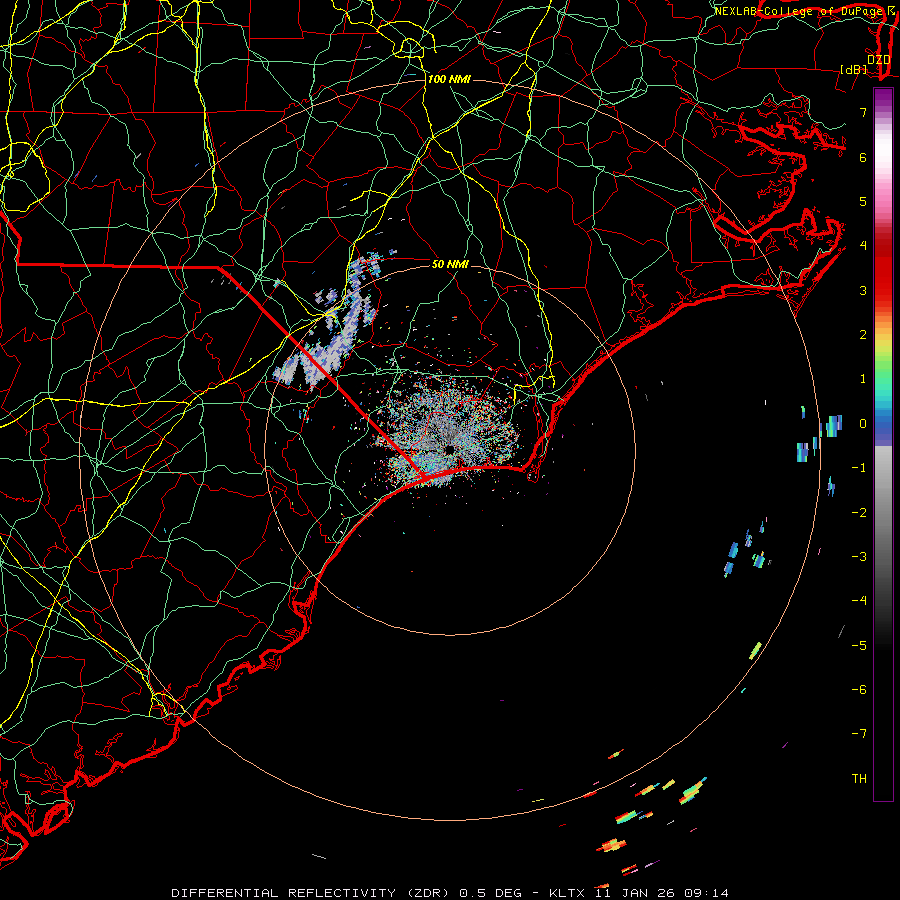Click the [dB] units label
This screenshot has width=900, height=900.
pyautogui.click(x=854, y=69)
